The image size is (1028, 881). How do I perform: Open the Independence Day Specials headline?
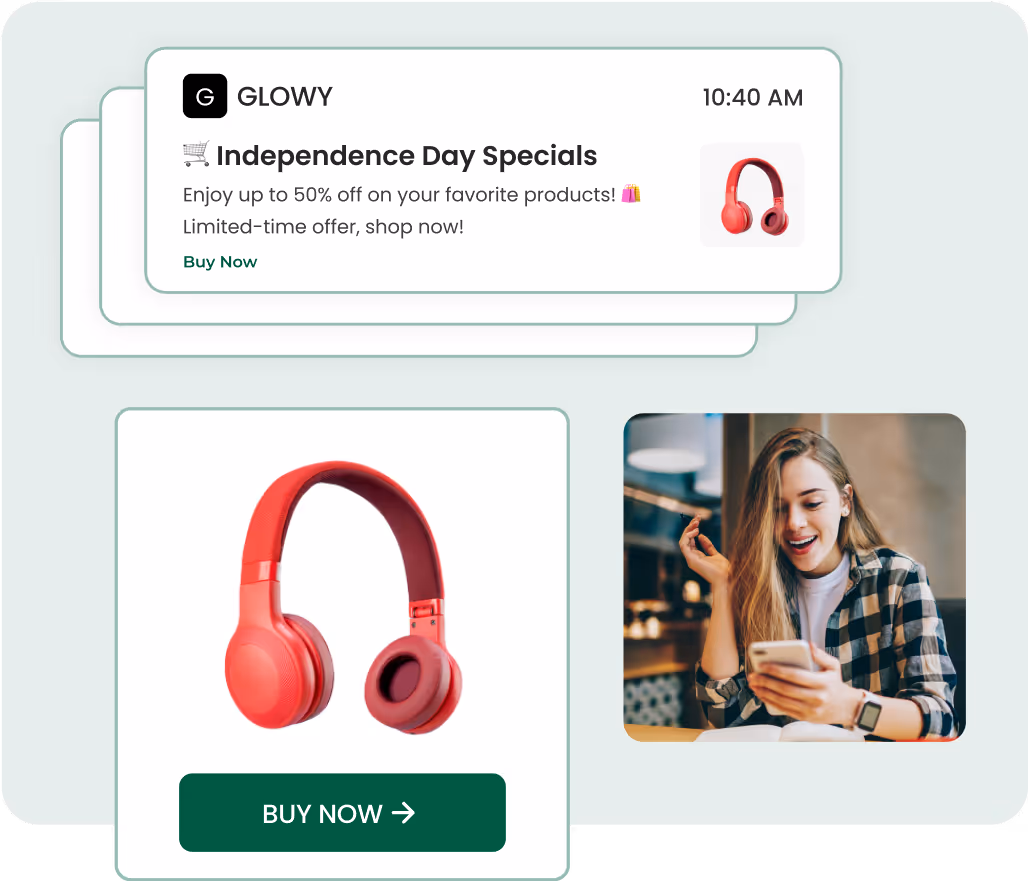point(406,156)
